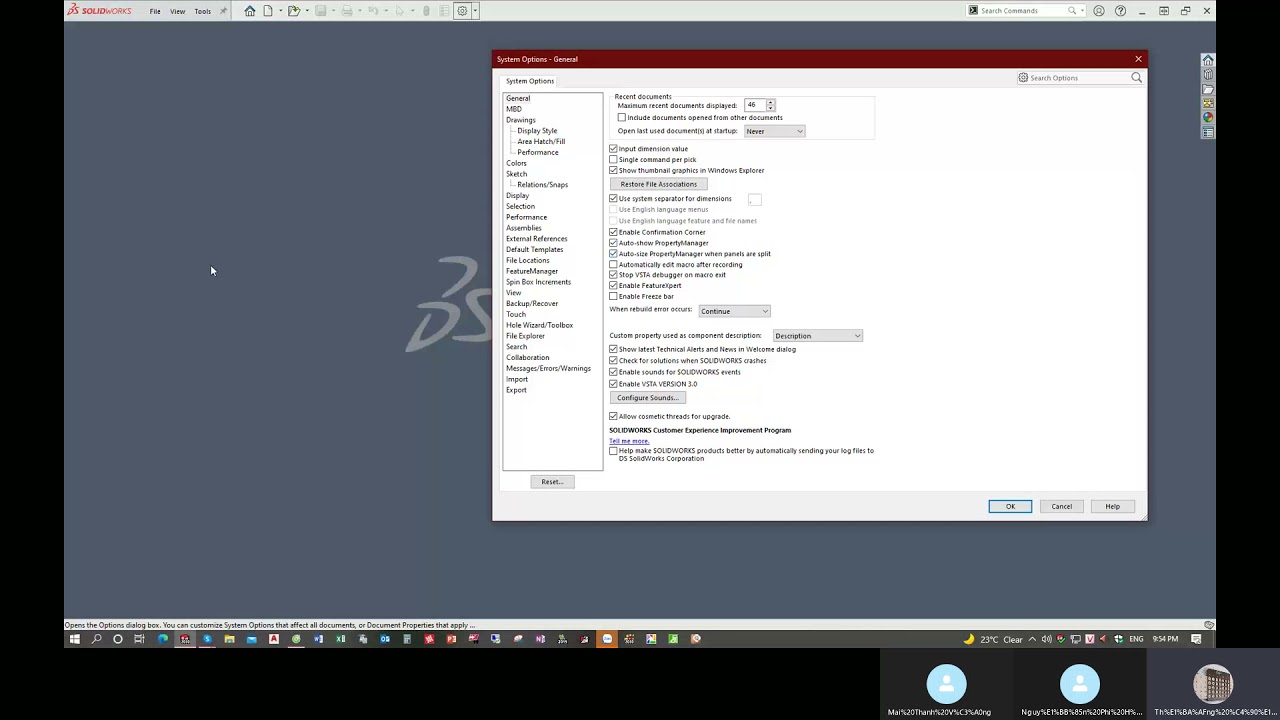Open Word from the taskbar
This screenshot has width=1280, height=720.
pyautogui.click(x=318, y=639)
